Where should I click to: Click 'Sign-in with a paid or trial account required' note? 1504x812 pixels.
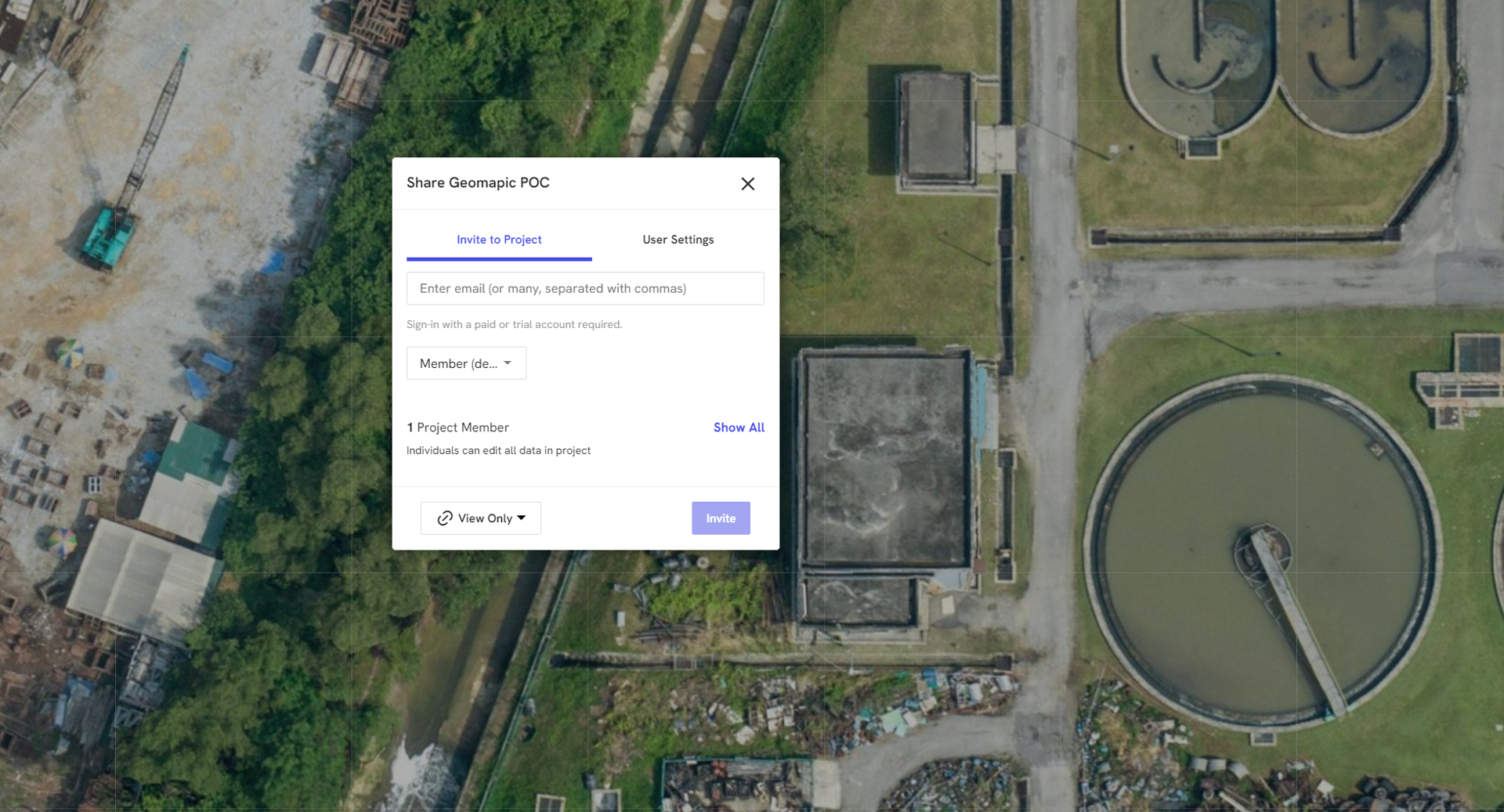[x=514, y=324]
